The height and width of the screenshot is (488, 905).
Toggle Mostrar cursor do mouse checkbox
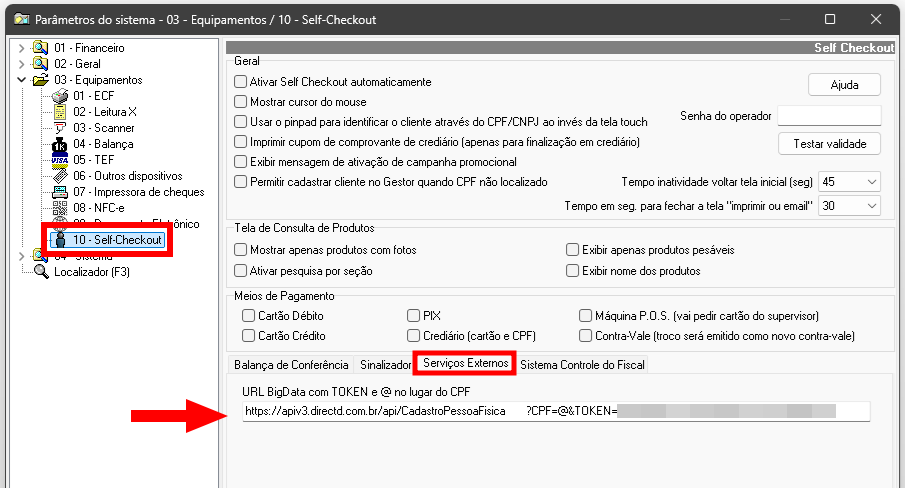pos(241,102)
